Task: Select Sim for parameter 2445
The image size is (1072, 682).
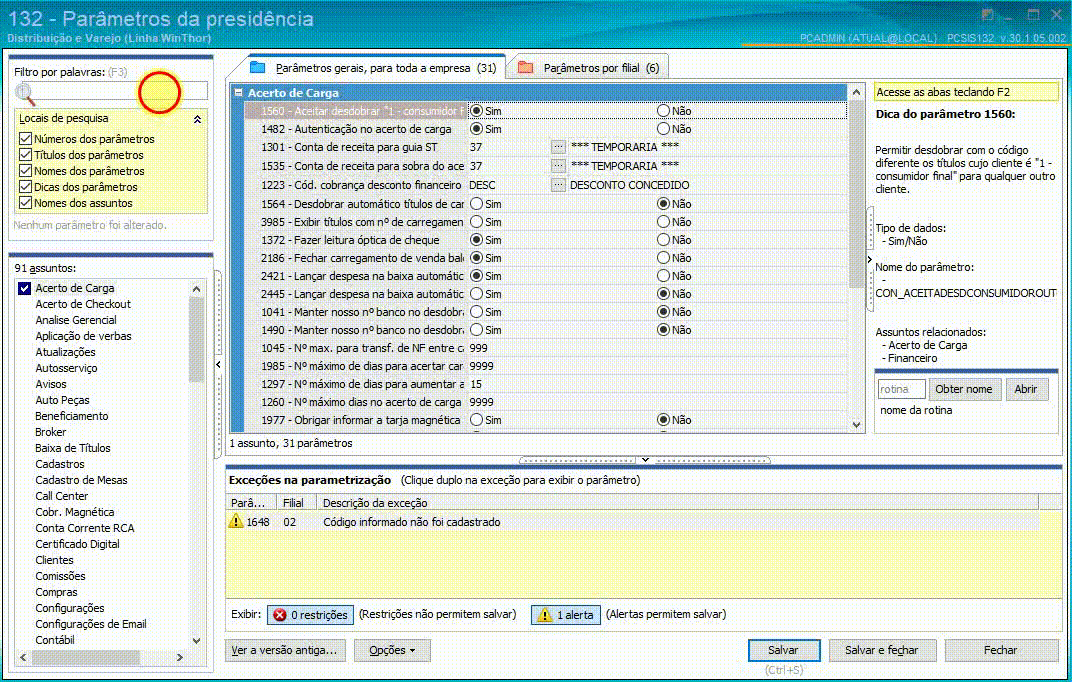Action: pos(477,293)
